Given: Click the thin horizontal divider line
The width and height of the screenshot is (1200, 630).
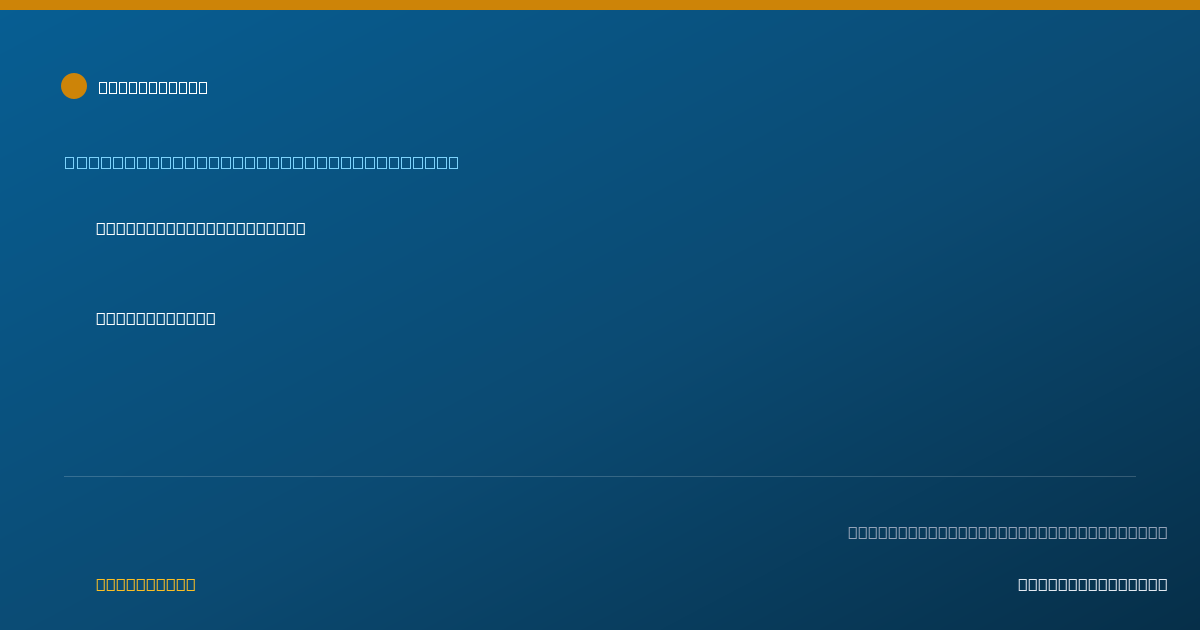Looking at the screenshot, I should coord(600,476).
